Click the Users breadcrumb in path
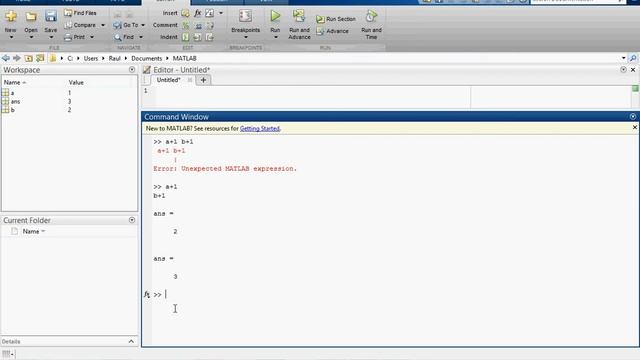 tap(91, 58)
